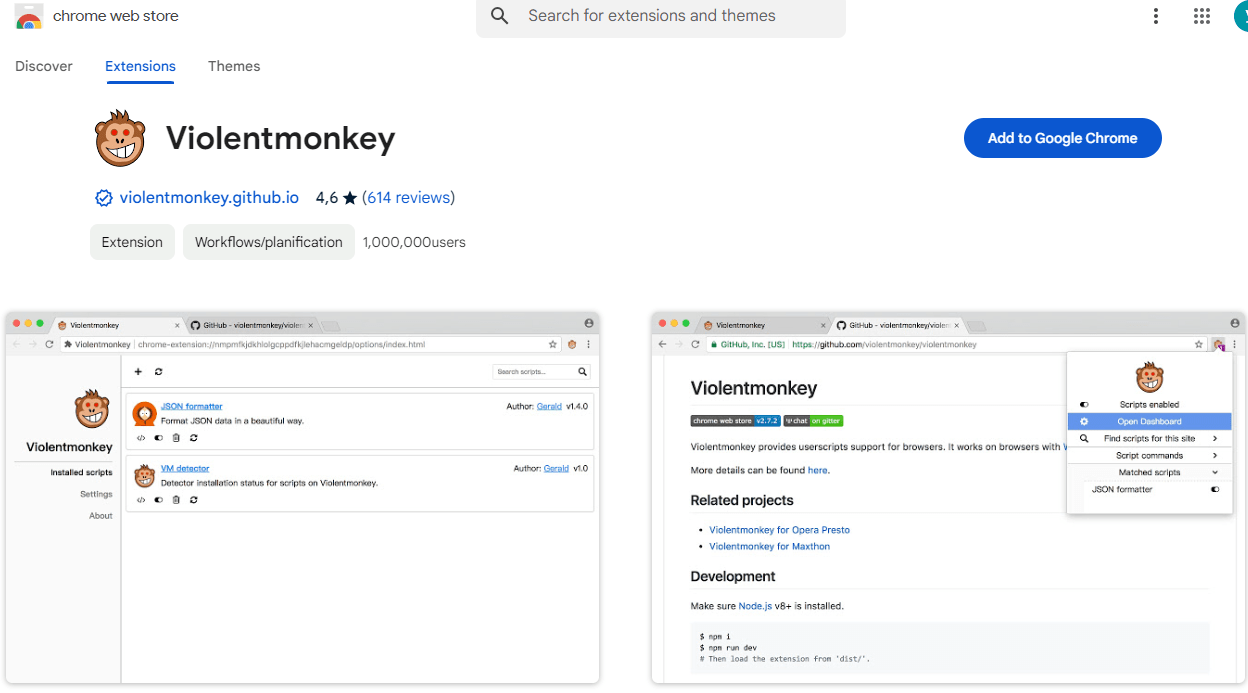Click the Chrome Web Store rainbow logo
Image resolution: width=1248 pixels, height=693 pixels.
[29, 17]
